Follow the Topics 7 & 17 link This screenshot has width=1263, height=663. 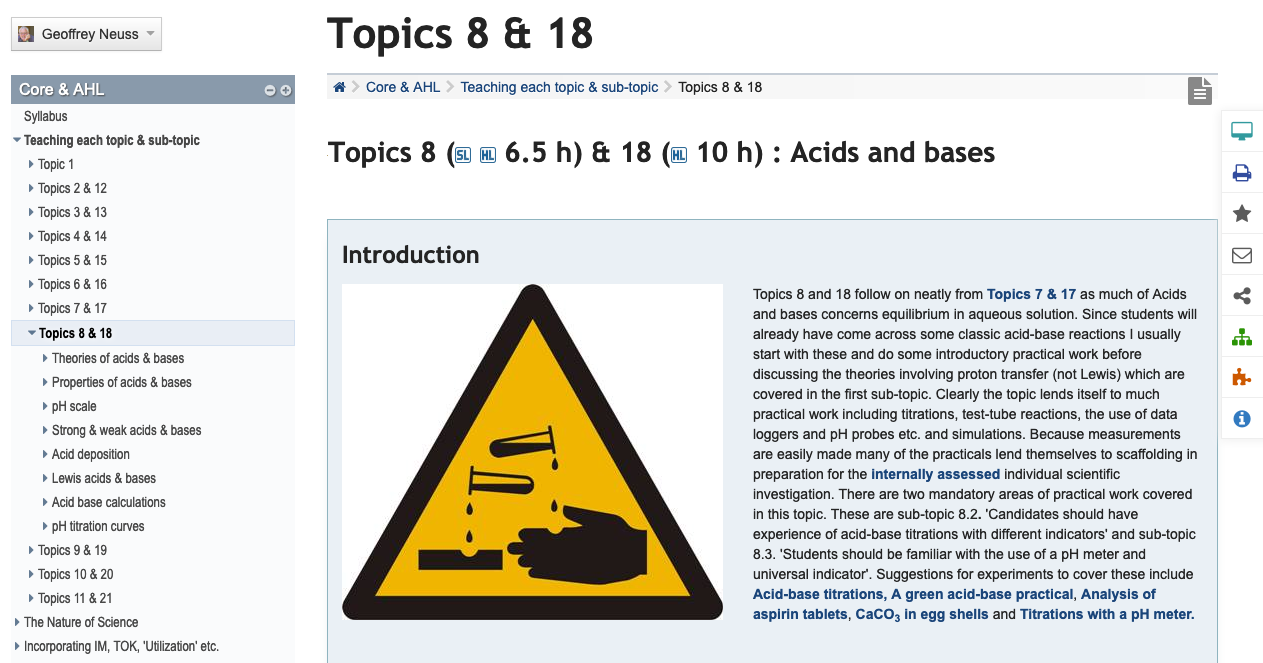click(x=1031, y=294)
